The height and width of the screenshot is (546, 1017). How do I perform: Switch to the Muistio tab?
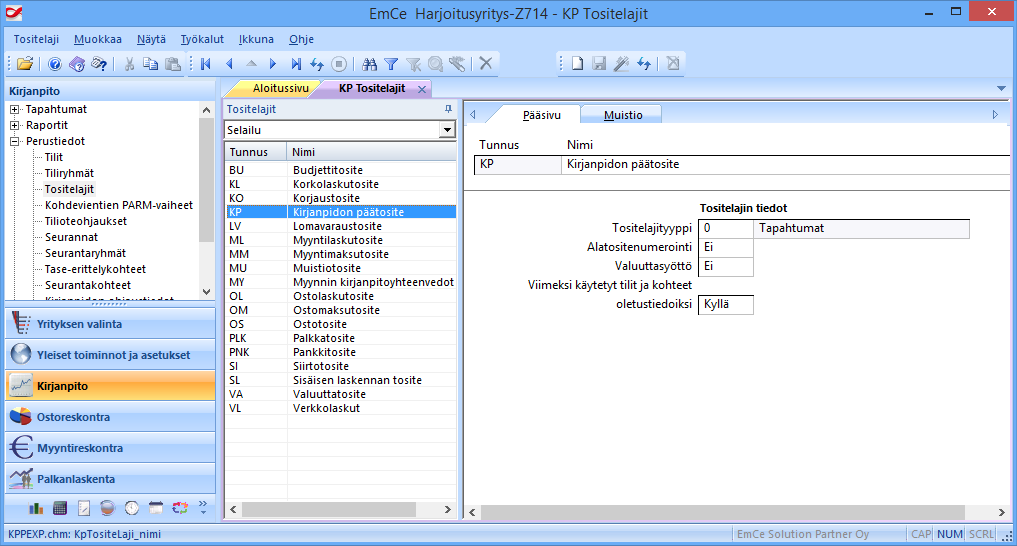tap(623, 115)
